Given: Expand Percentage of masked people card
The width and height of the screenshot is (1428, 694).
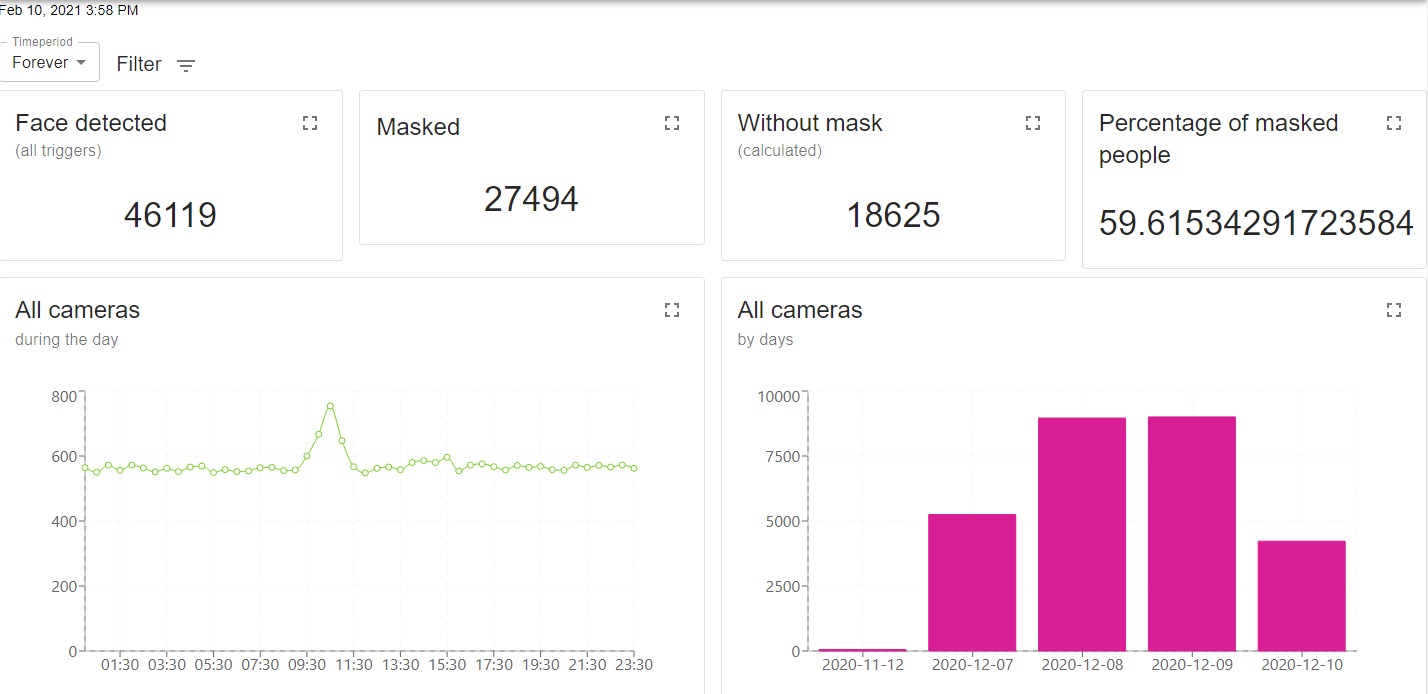Looking at the screenshot, I should click(1394, 123).
